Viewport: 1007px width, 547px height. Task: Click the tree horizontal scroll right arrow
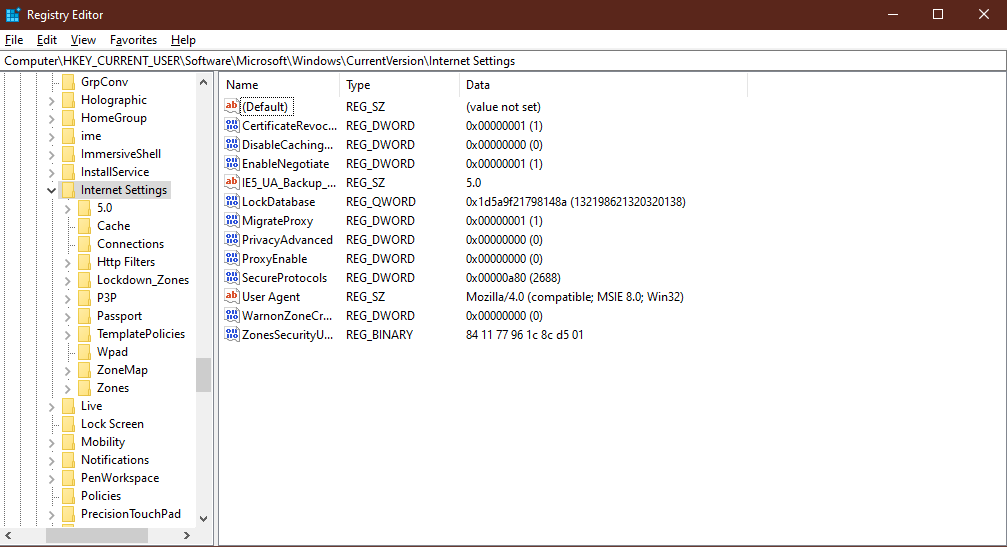point(187,535)
